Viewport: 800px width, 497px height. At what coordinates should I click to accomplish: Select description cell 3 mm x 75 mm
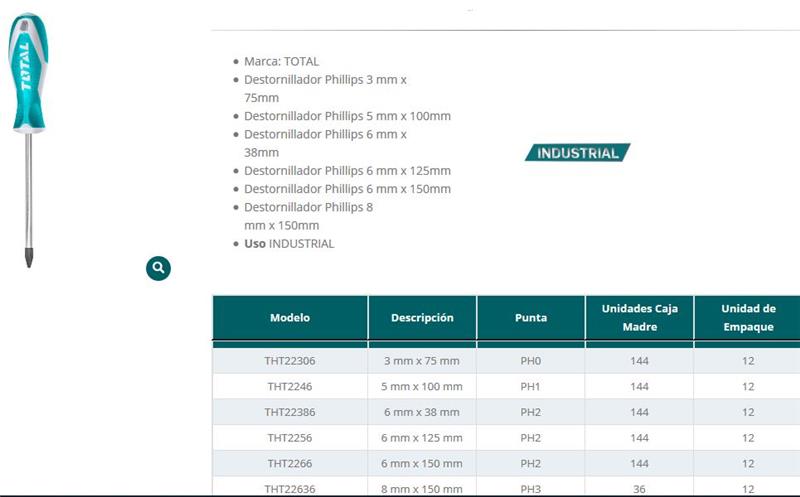pyautogui.click(x=422, y=361)
